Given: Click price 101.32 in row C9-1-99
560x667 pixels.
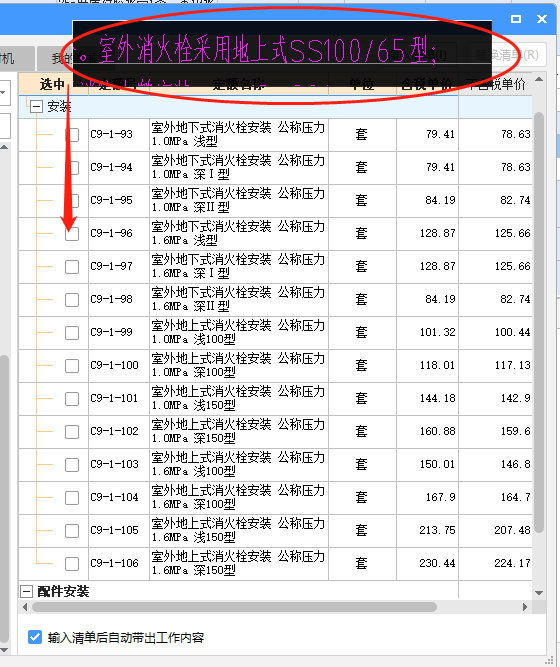Looking at the screenshot, I should (437, 332).
